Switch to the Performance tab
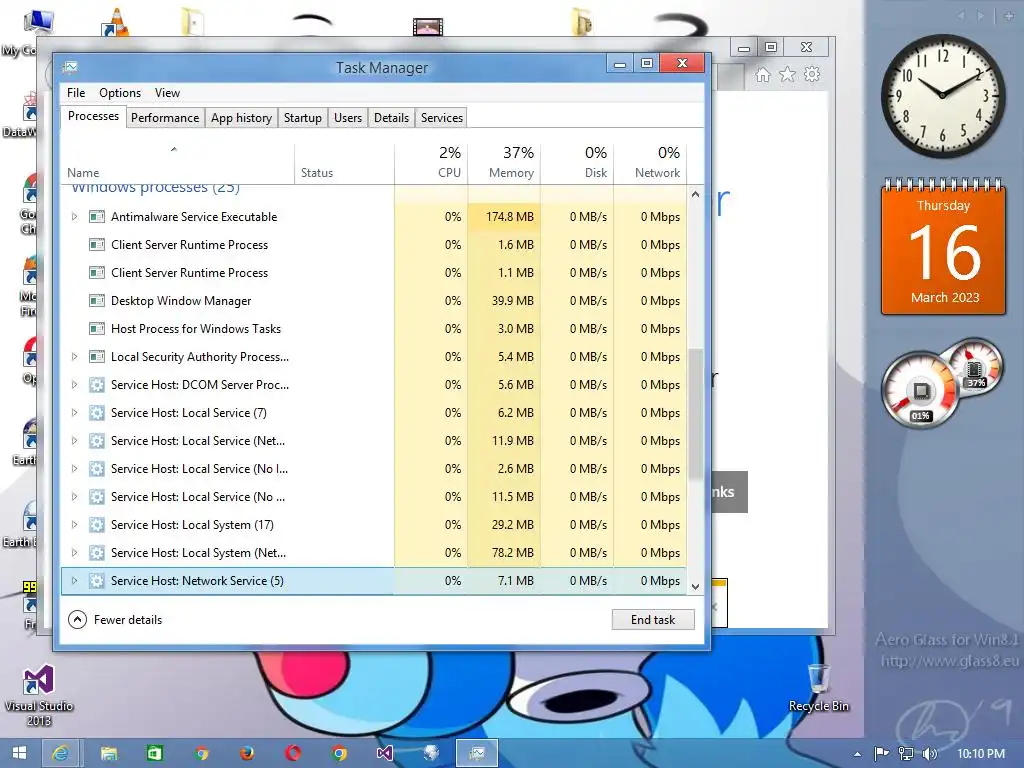The image size is (1024, 768). 165,118
